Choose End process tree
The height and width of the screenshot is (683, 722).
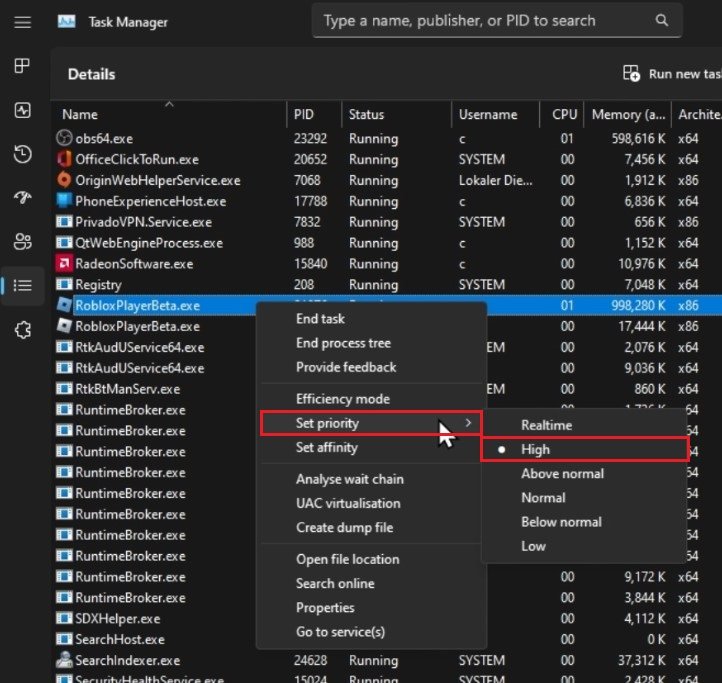point(371,343)
